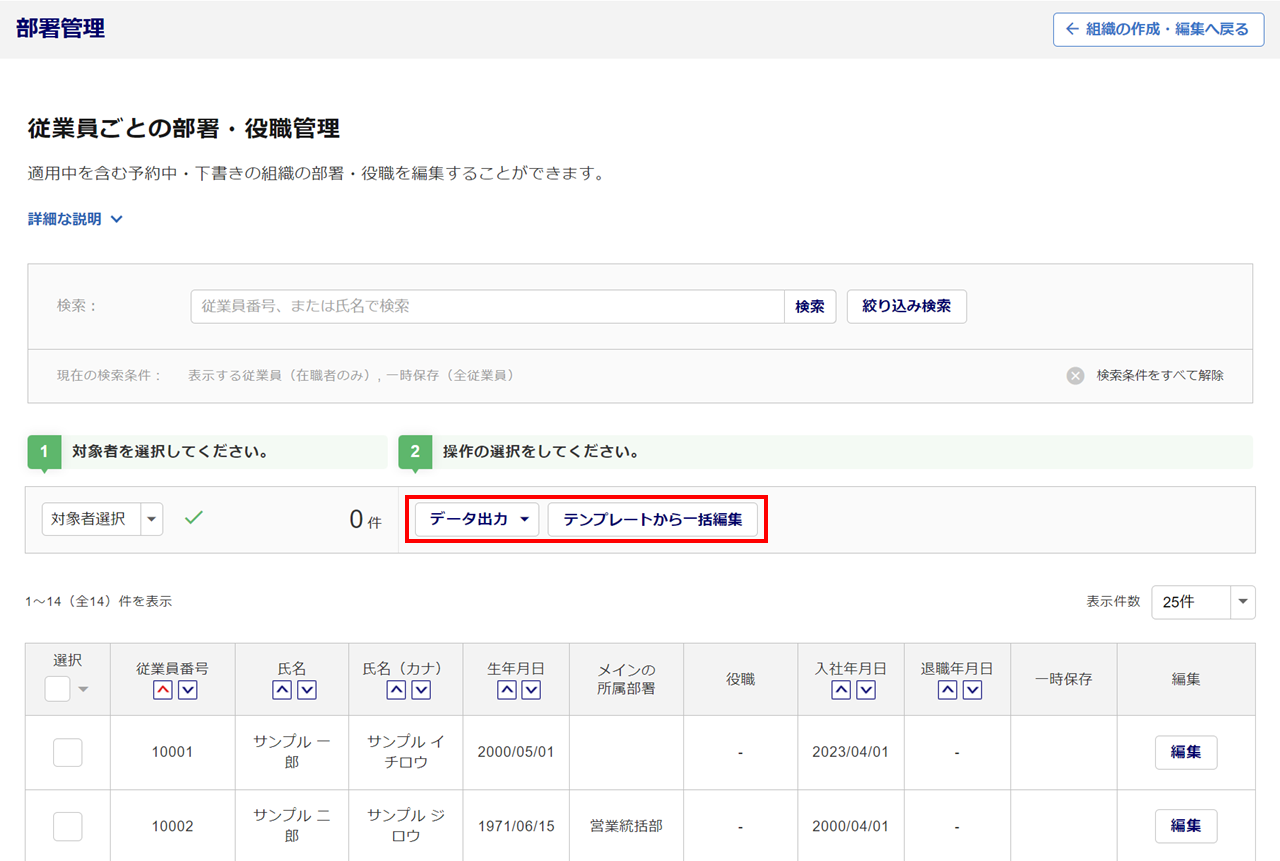This screenshot has width=1280, height=861.
Task: Click the X icon beside 検索条件をすべて解除
Action: coord(1075,376)
